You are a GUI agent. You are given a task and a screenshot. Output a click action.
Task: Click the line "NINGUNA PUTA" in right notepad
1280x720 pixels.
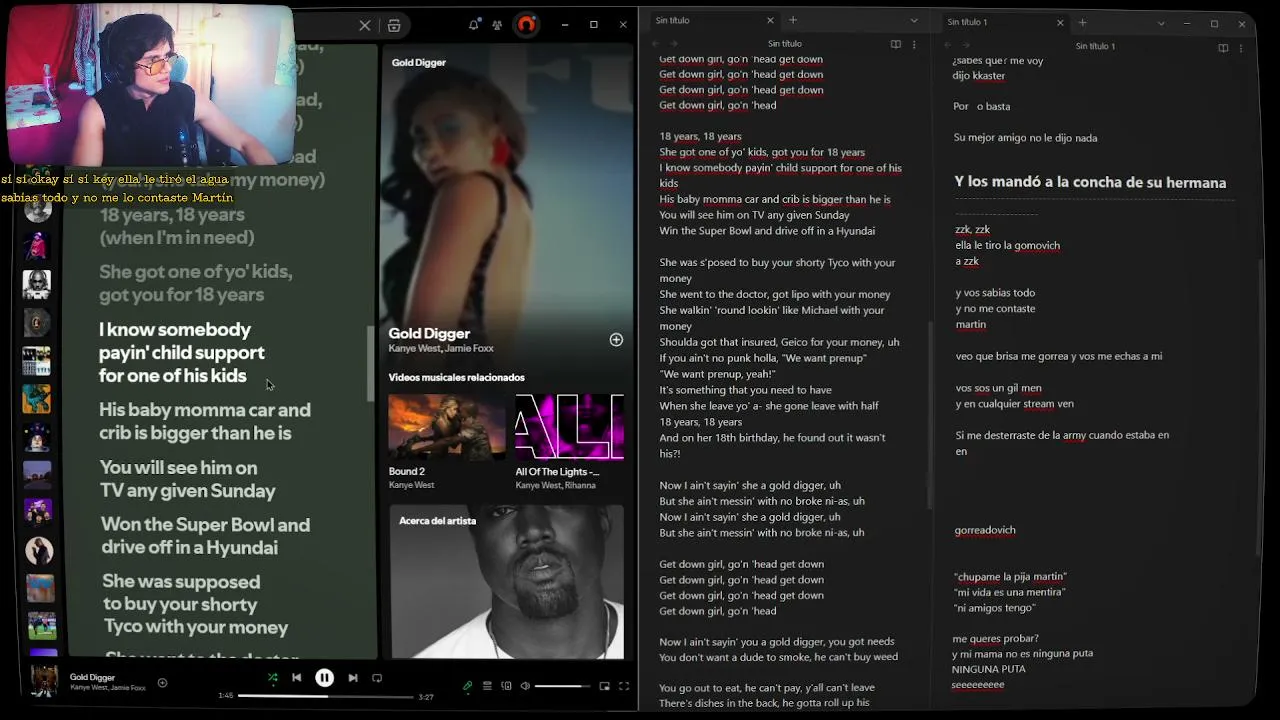989,669
